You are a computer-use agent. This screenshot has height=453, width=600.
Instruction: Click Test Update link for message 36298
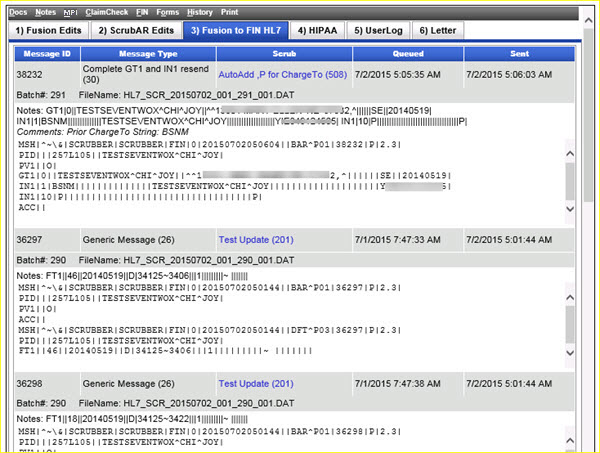256,383
